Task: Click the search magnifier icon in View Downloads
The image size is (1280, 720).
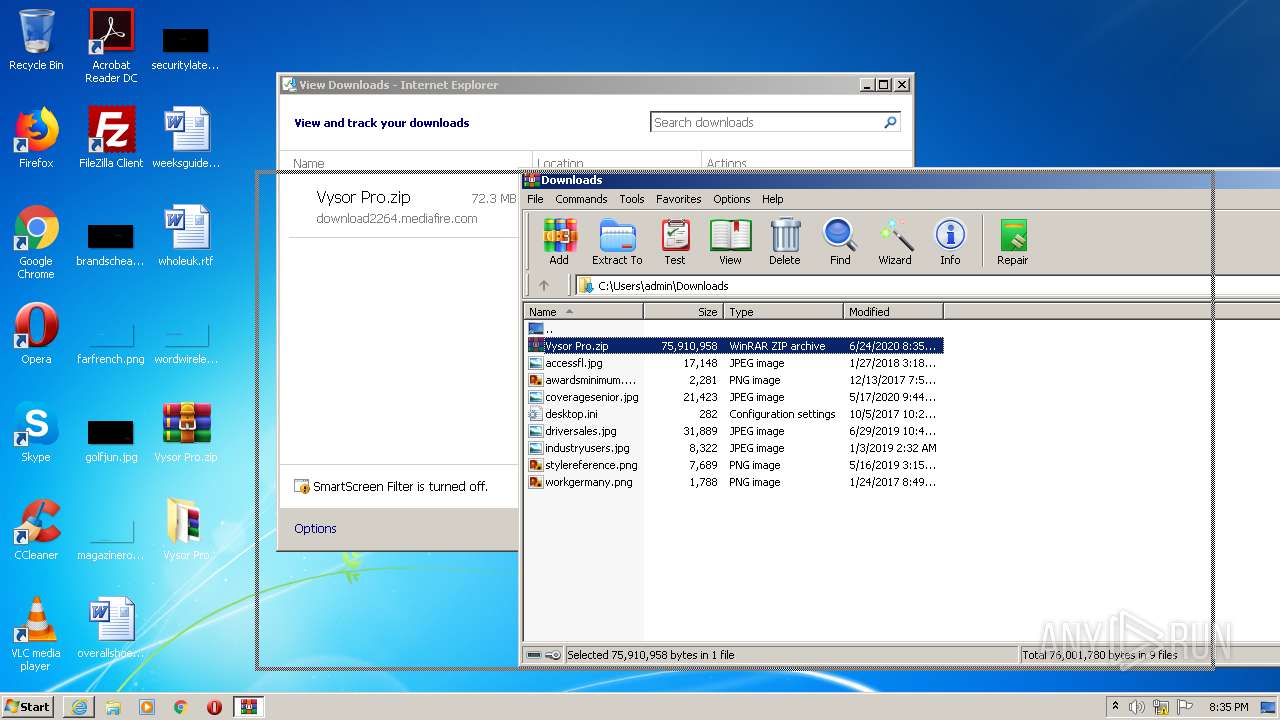Action: click(890, 122)
